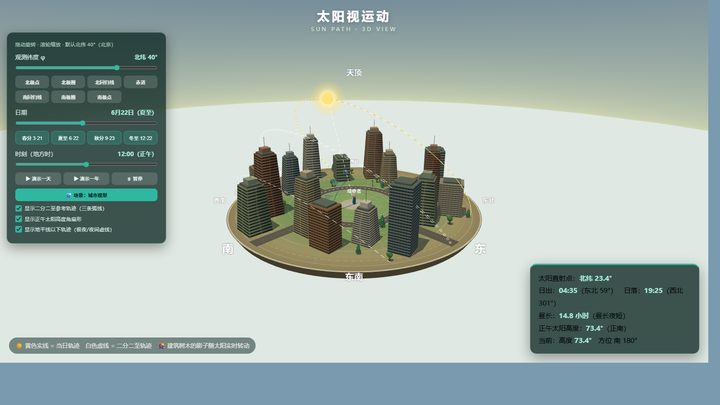The image size is (720, 405).
Task: Toggle 显示正午太阳高度角扇形 checkbox
Action: point(19,219)
